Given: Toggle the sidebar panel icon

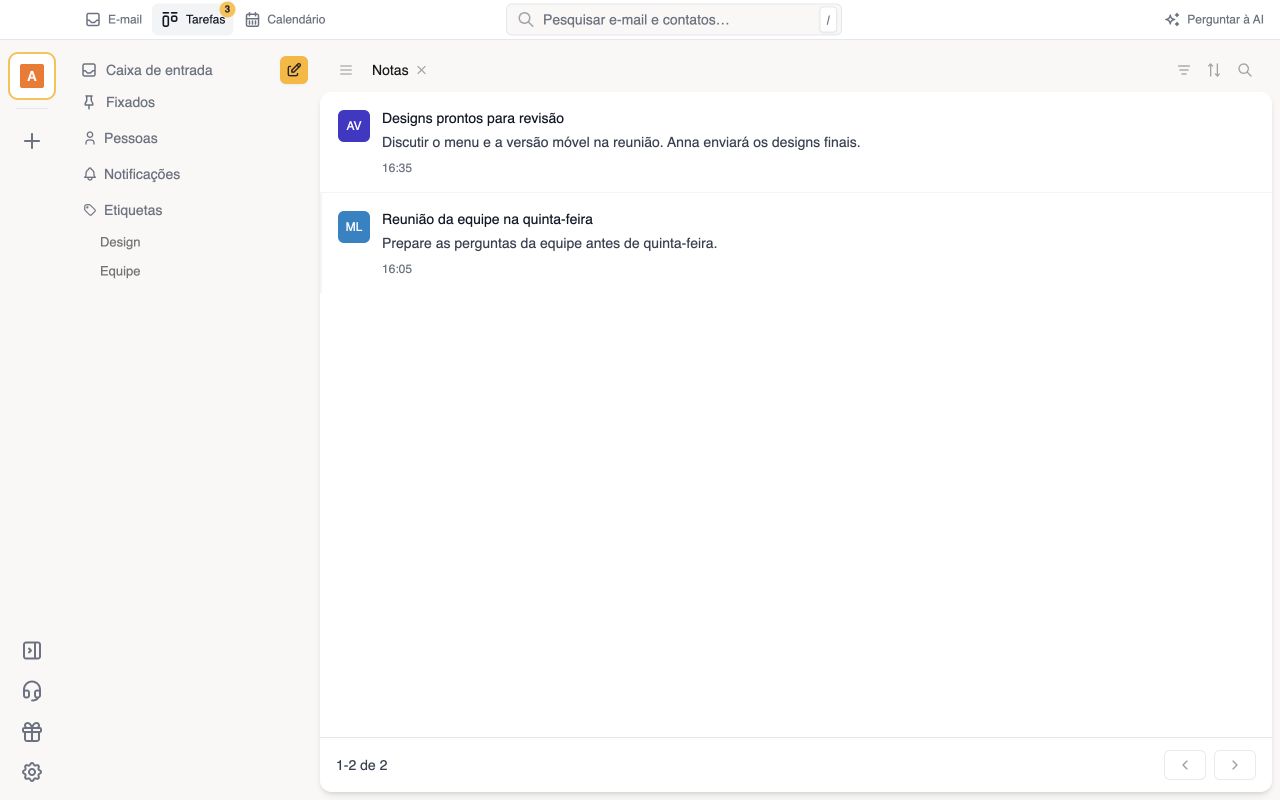Looking at the screenshot, I should [x=32, y=651].
